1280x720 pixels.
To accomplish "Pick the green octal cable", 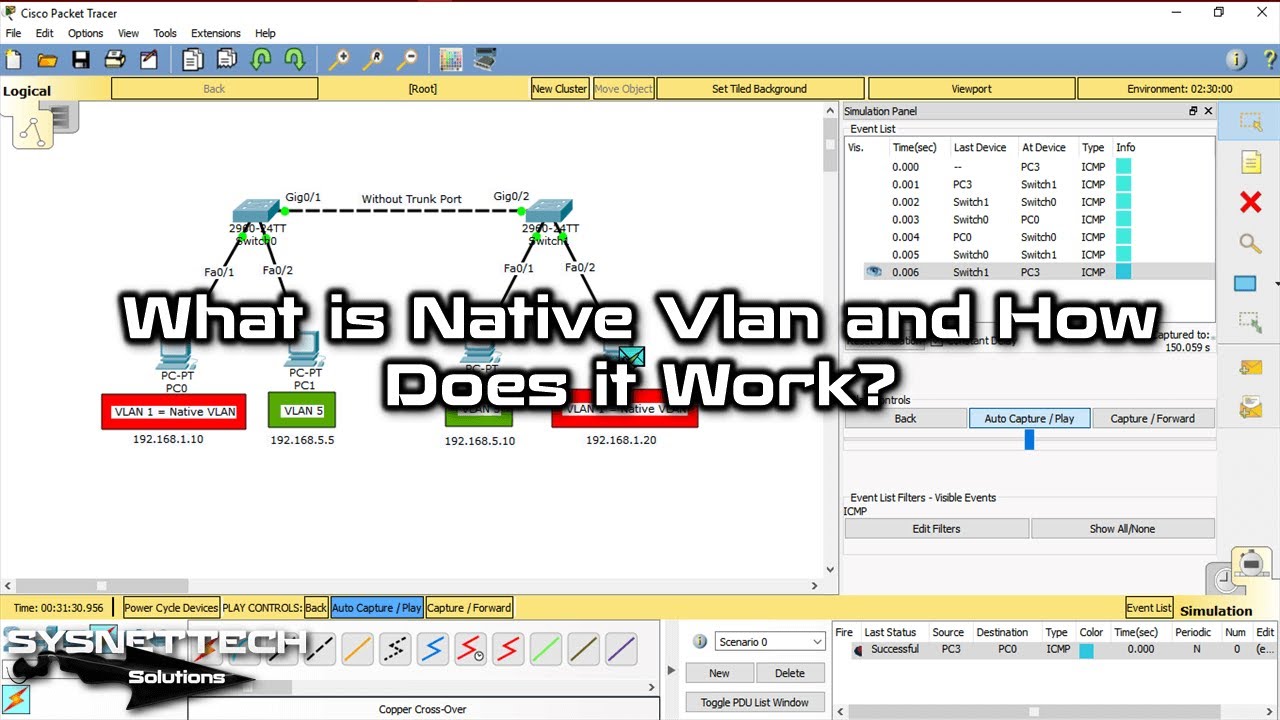I will (x=546, y=650).
